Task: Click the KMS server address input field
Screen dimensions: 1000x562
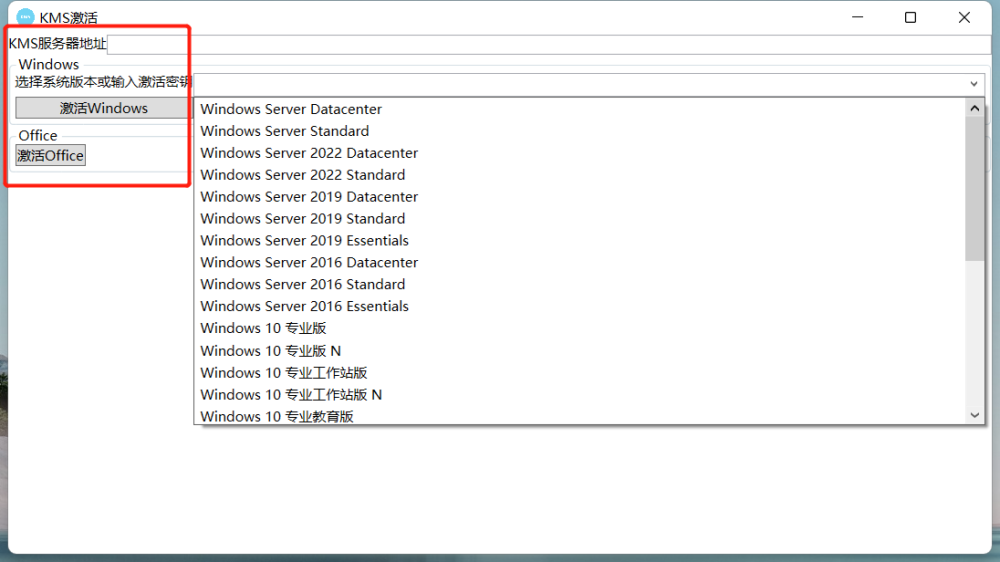Action: 549,44
